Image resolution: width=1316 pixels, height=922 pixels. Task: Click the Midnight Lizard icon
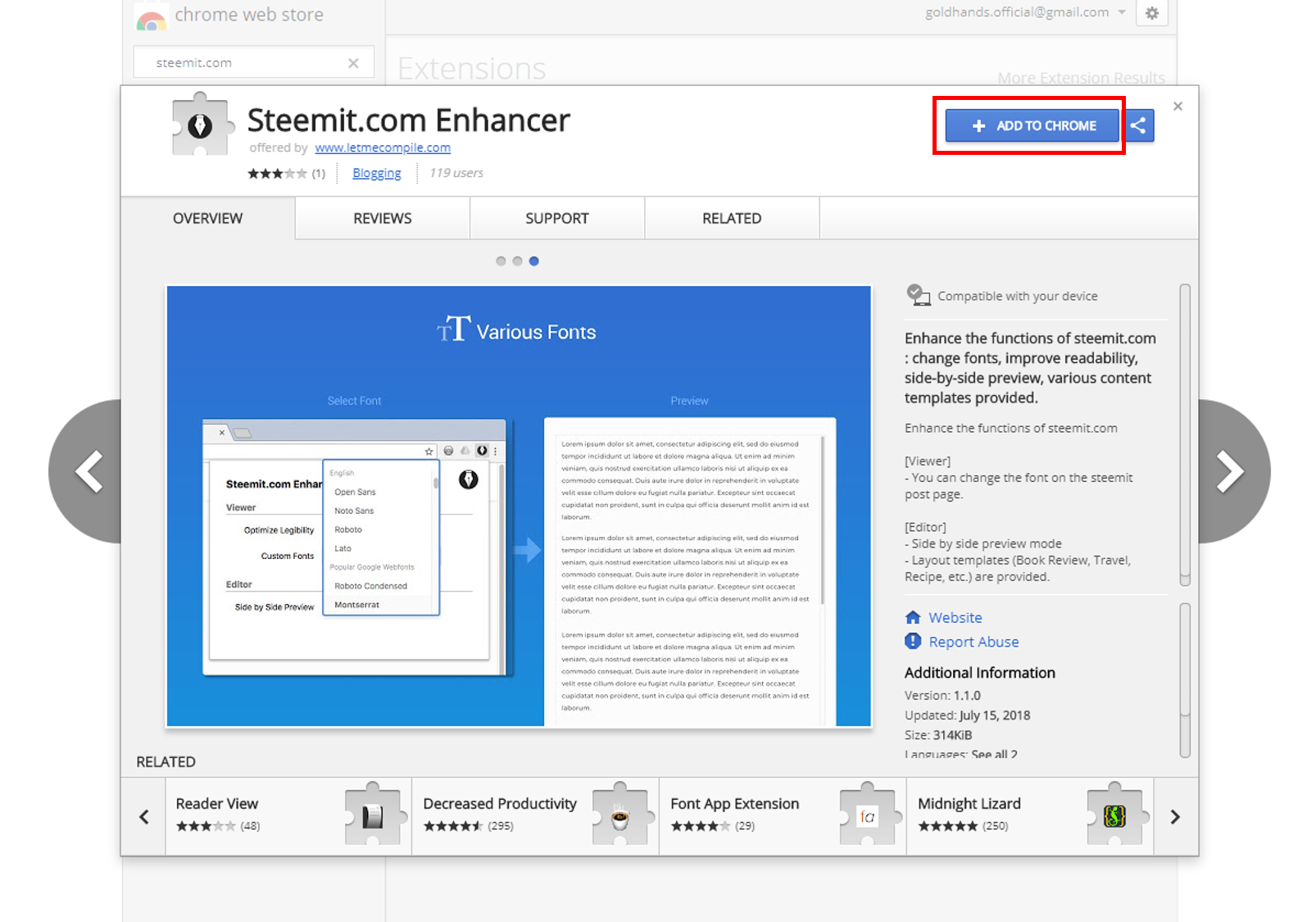click(1116, 815)
